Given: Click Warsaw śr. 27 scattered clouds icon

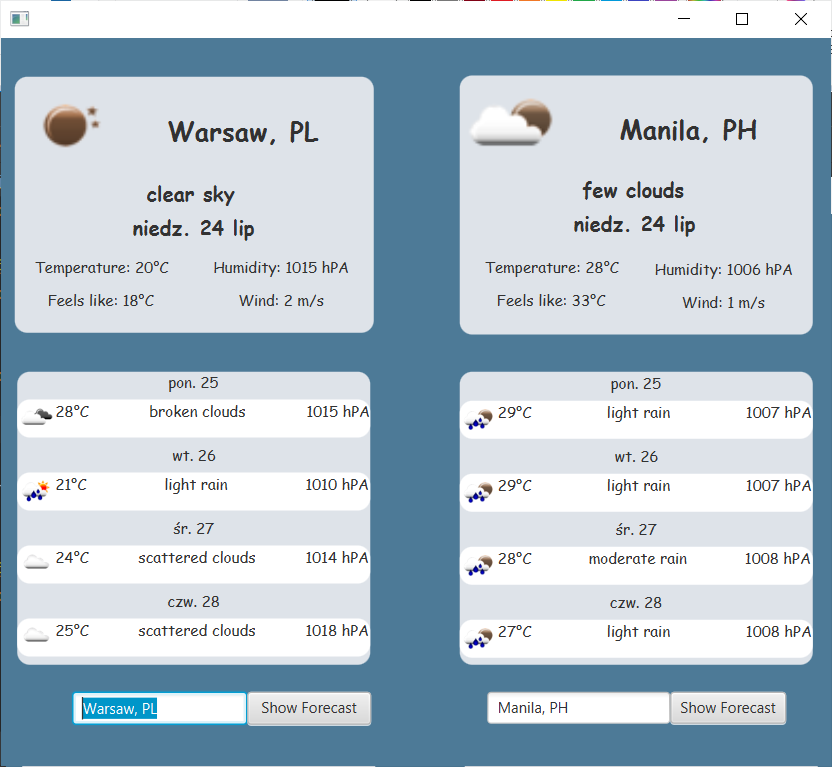Looking at the screenshot, I should [36, 562].
